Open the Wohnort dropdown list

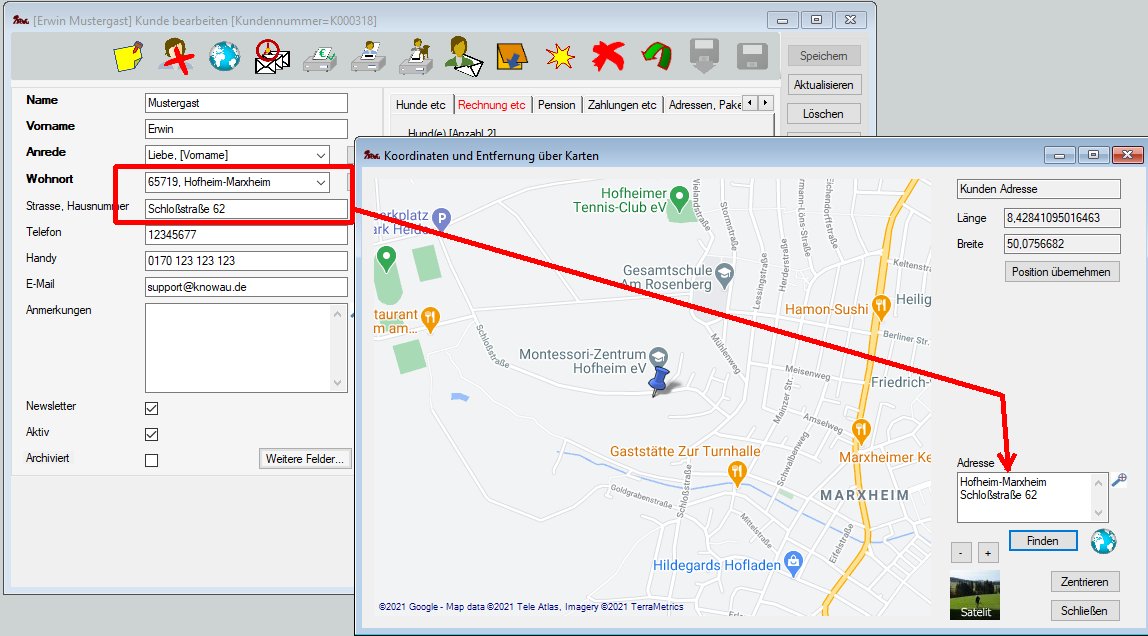[x=320, y=182]
